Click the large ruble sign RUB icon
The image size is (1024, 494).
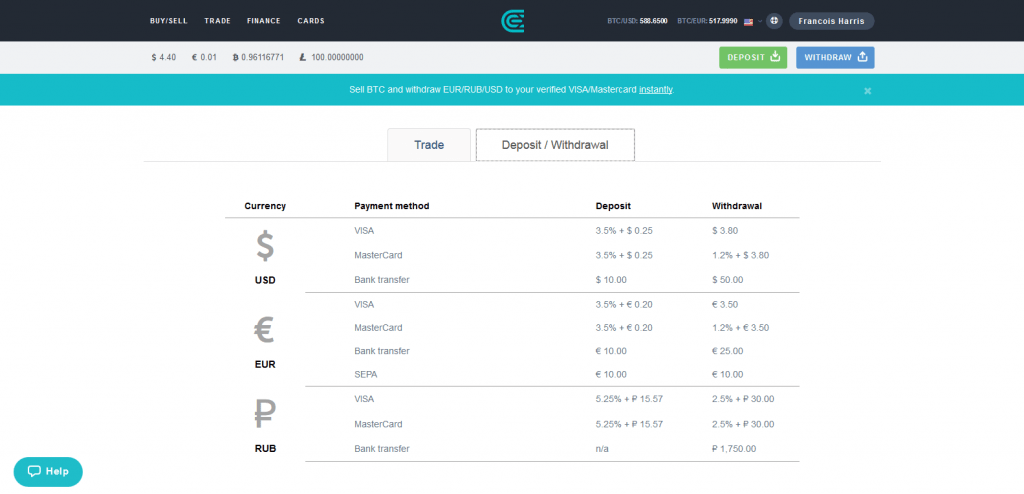coord(265,414)
